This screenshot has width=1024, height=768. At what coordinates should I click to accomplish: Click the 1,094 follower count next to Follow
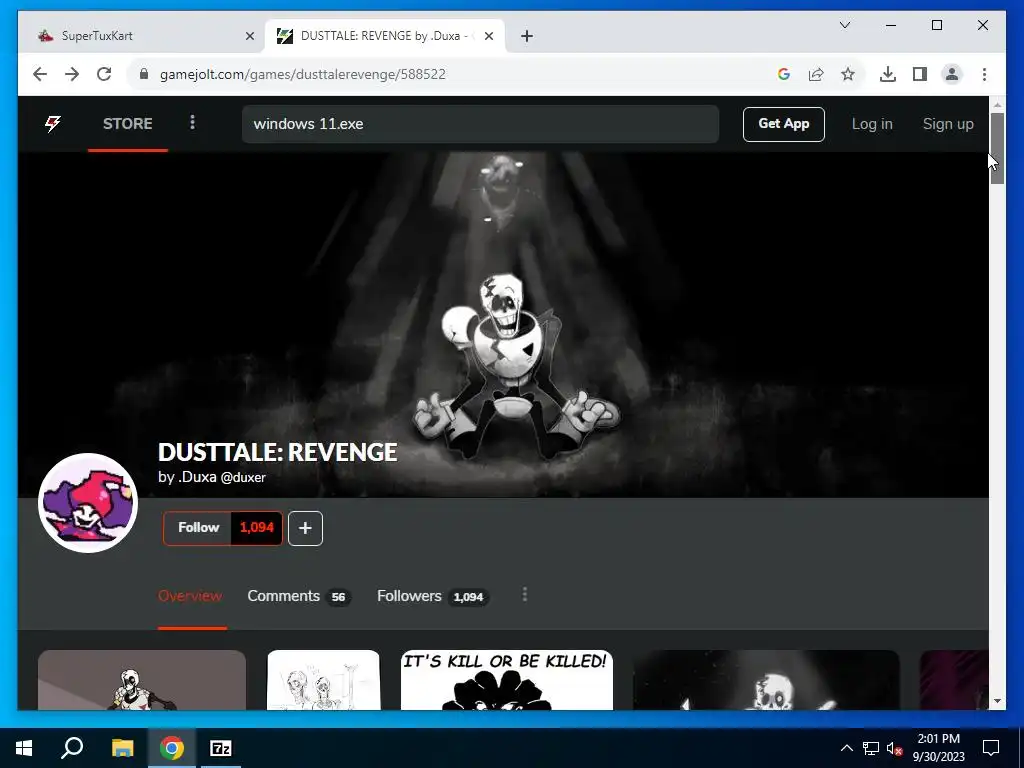[257, 528]
